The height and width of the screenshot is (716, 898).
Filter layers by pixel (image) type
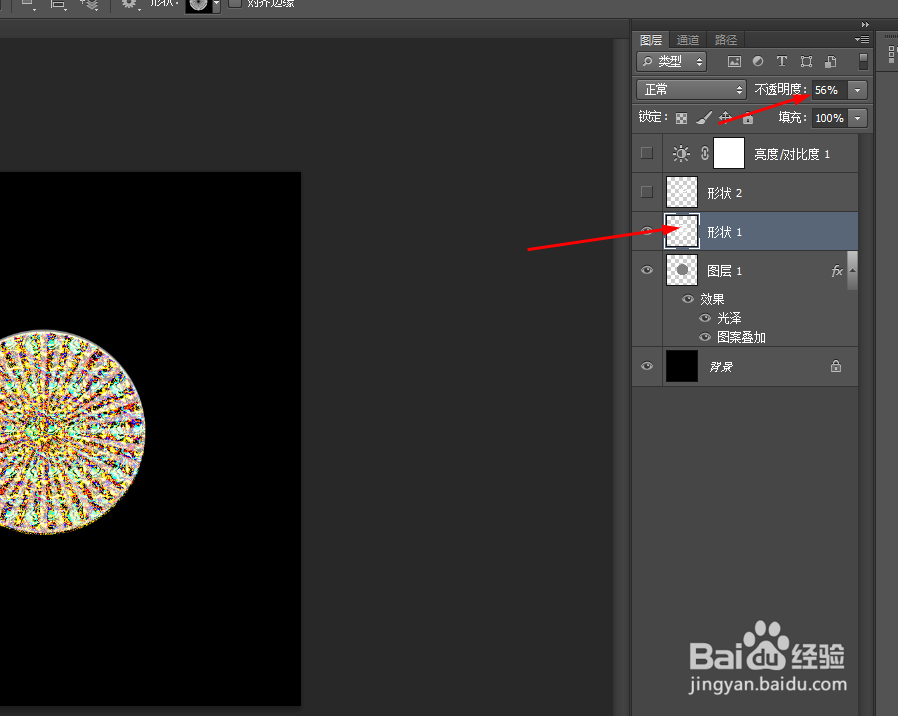(x=734, y=61)
